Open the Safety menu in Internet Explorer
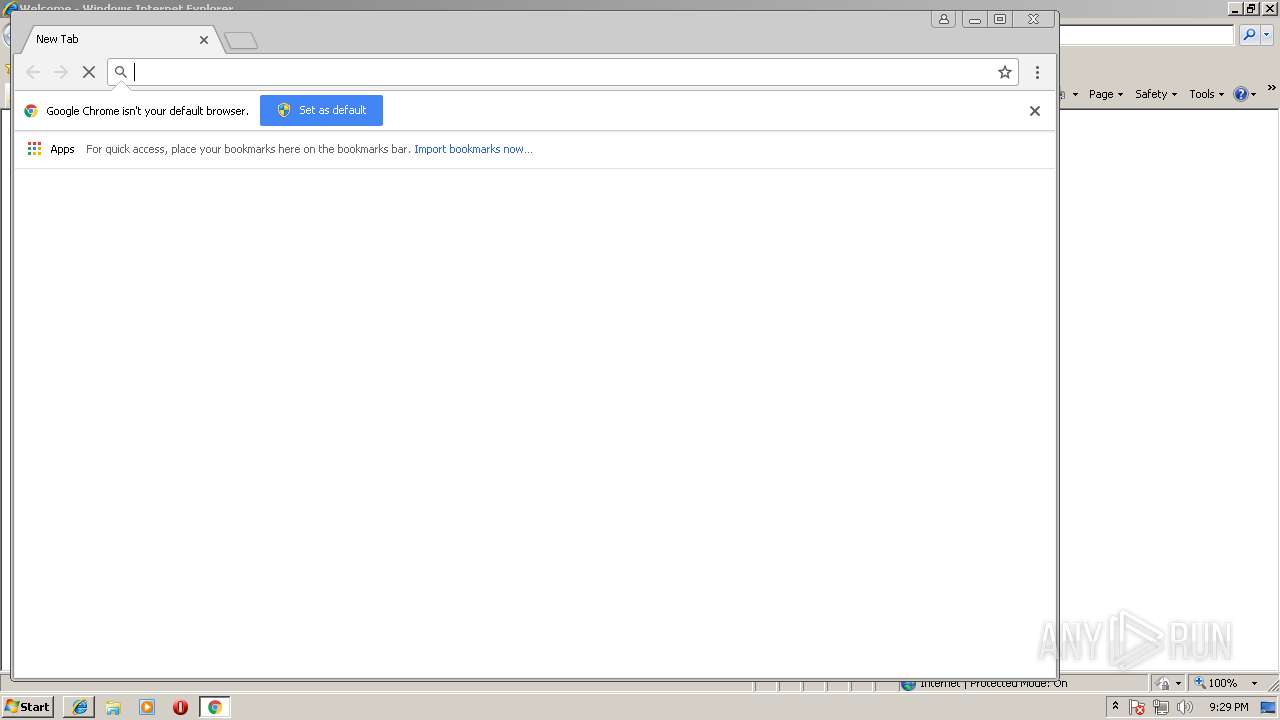Image resolution: width=1280 pixels, height=720 pixels. click(x=1156, y=94)
